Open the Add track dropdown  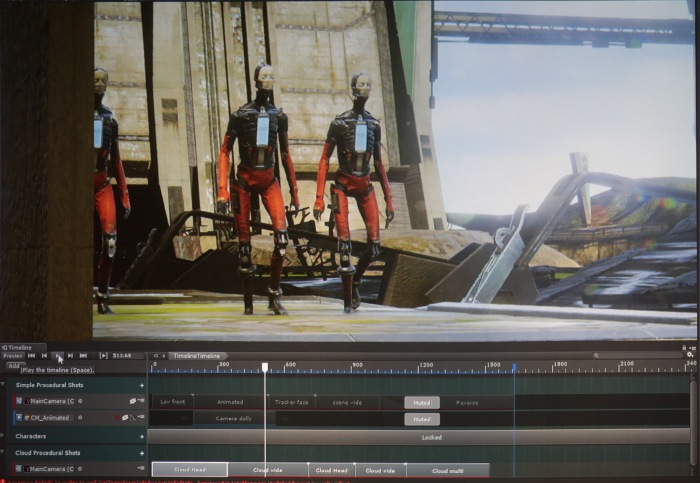(15, 366)
